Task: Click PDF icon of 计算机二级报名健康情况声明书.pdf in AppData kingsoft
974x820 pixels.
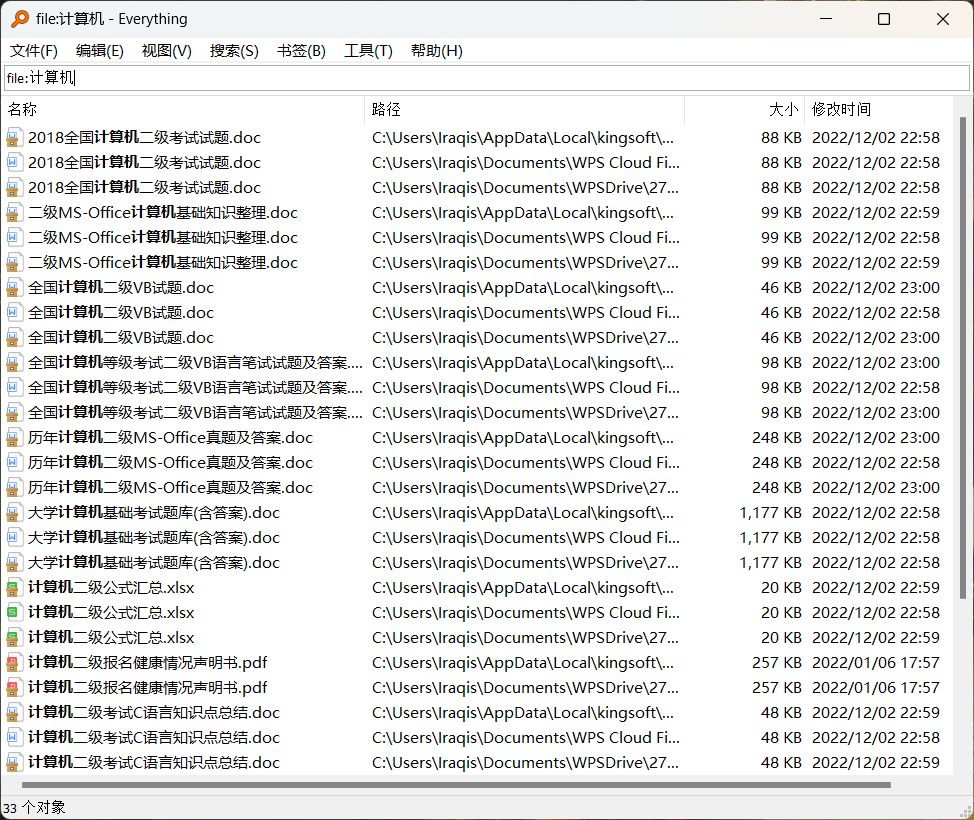Action: (x=13, y=663)
